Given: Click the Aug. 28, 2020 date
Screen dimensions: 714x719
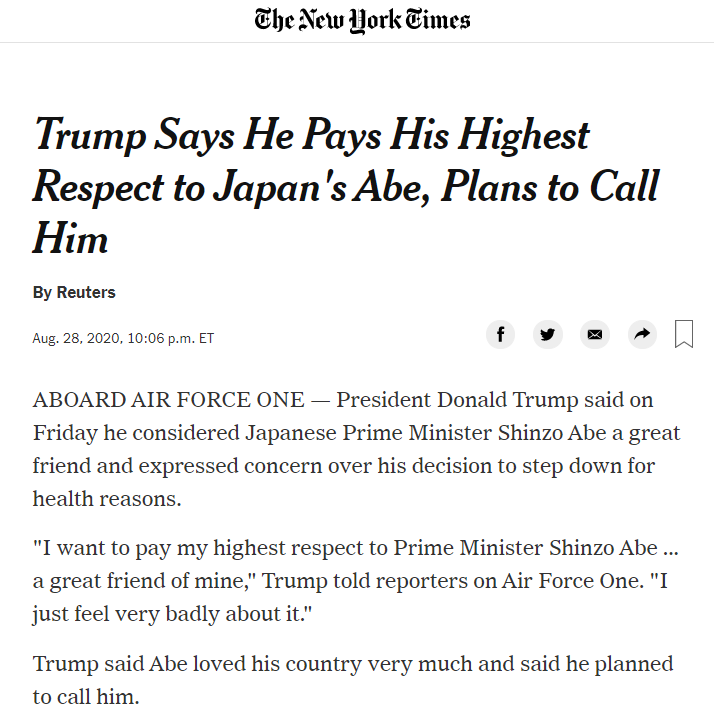Looking at the screenshot, I should point(75,338).
